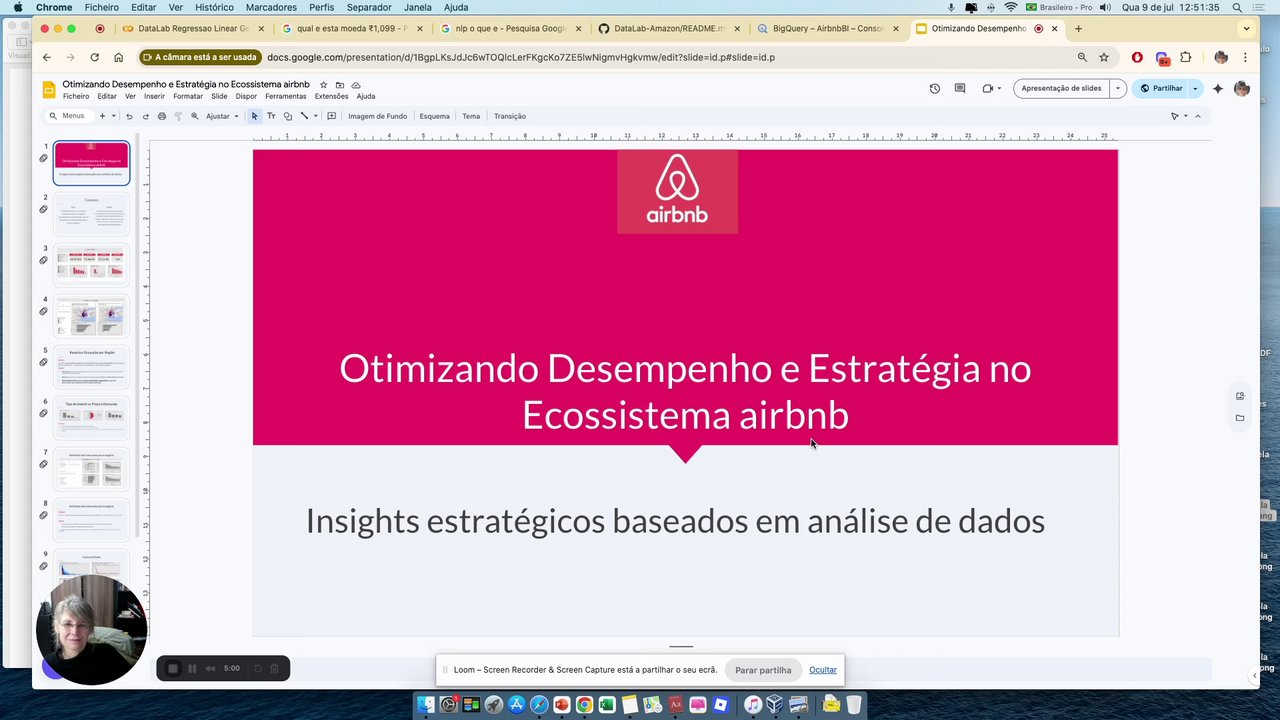The width and height of the screenshot is (1280, 720).
Task: Open the Ferramentas menu
Action: 286,96
